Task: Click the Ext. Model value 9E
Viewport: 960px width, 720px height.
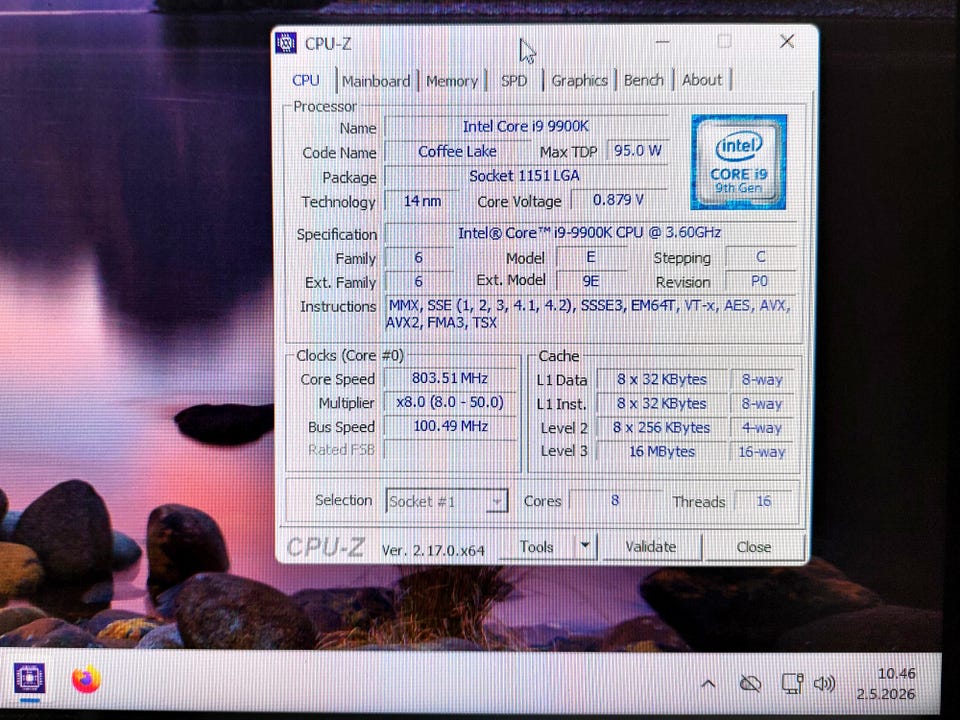Action: click(591, 281)
